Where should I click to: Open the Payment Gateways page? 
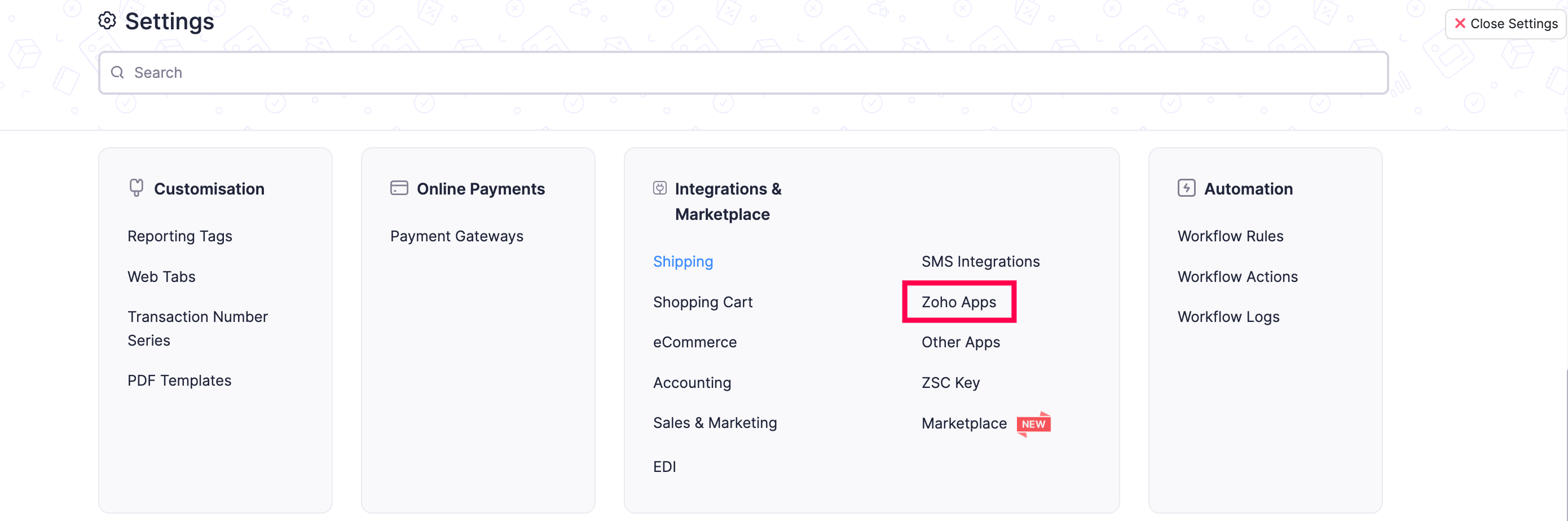[456, 236]
